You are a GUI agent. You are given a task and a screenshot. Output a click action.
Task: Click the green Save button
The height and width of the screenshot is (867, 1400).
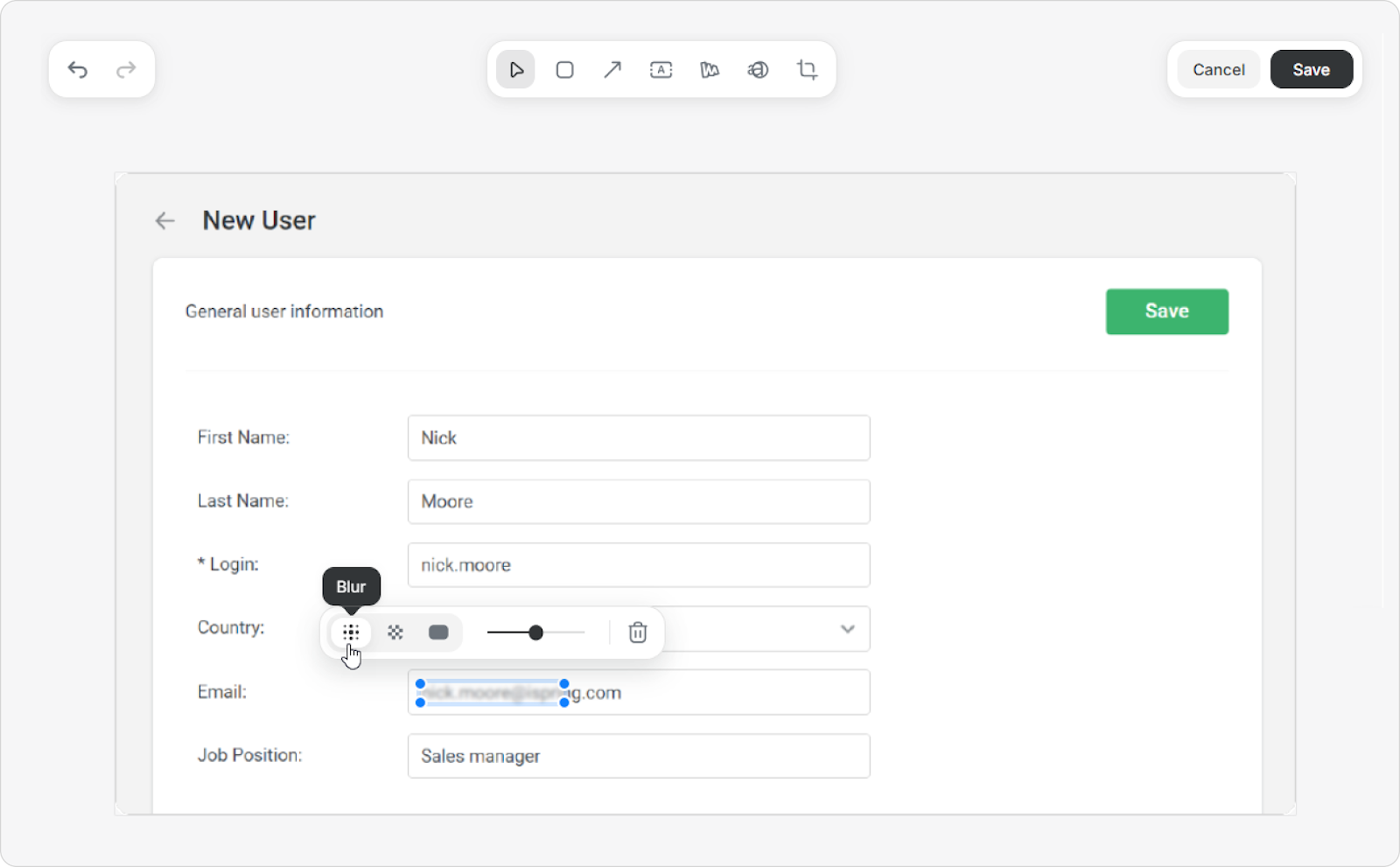click(x=1166, y=311)
